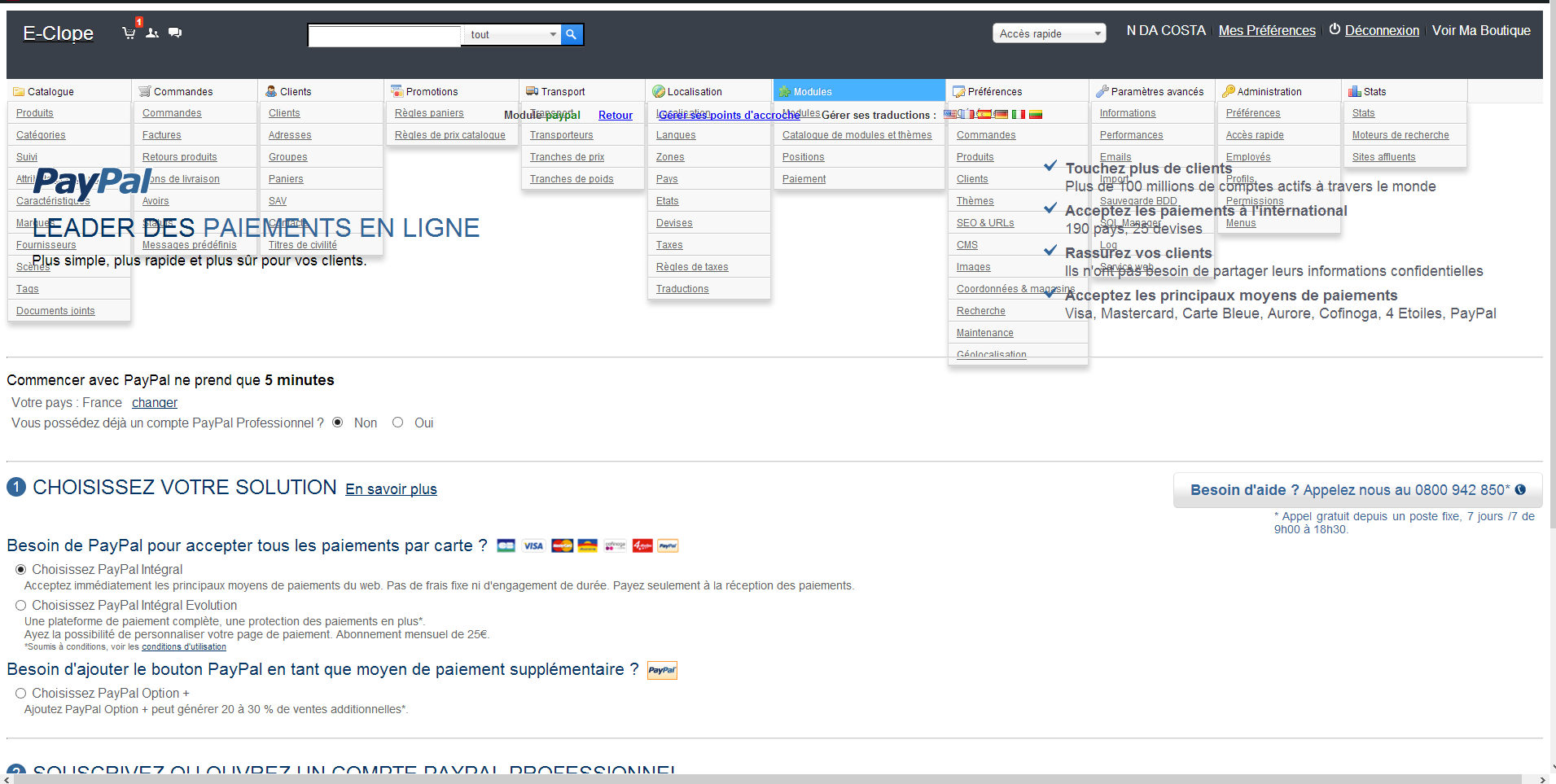
Task: Open the Promotions menu tab
Action: pyautogui.click(x=452, y=91)
